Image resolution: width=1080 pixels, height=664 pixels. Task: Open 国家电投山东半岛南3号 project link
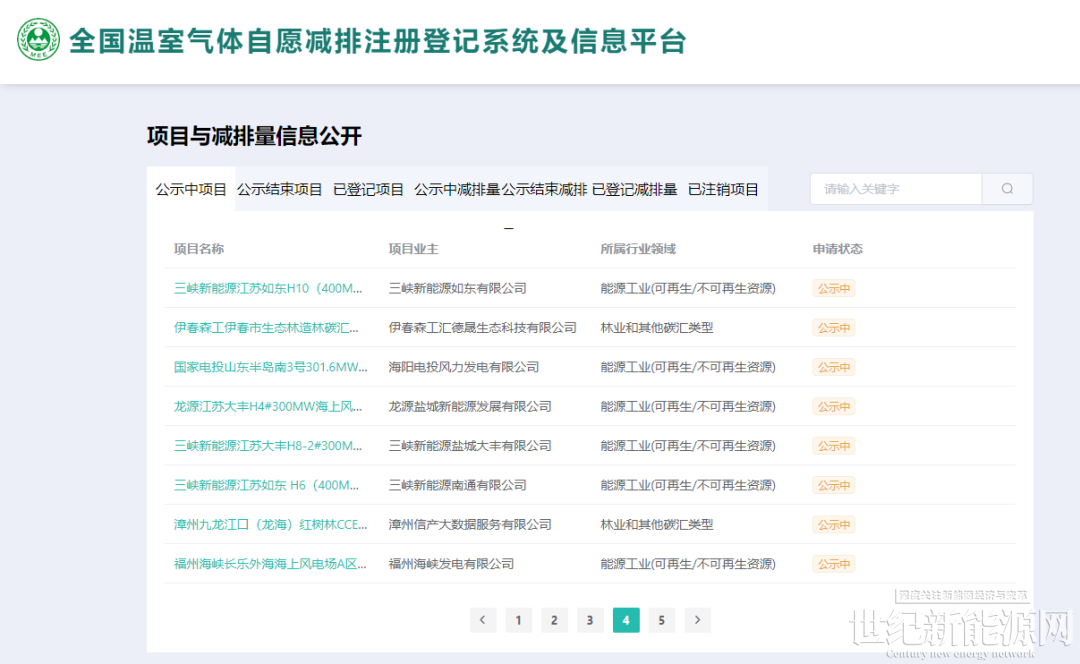tap(271, 367)
